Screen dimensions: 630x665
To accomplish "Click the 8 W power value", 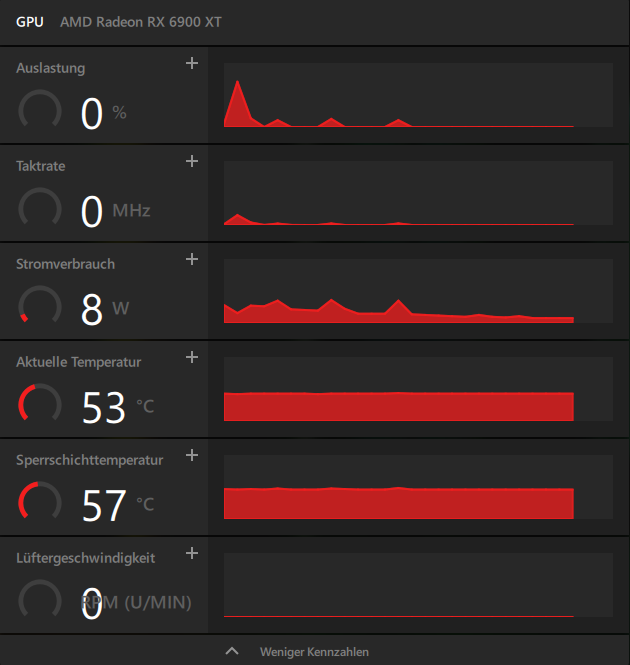I will [x=105, y=309].
